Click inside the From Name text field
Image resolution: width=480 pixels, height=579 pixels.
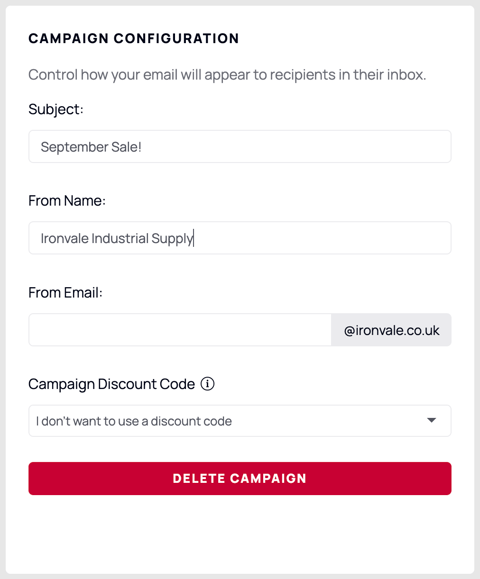240,238
